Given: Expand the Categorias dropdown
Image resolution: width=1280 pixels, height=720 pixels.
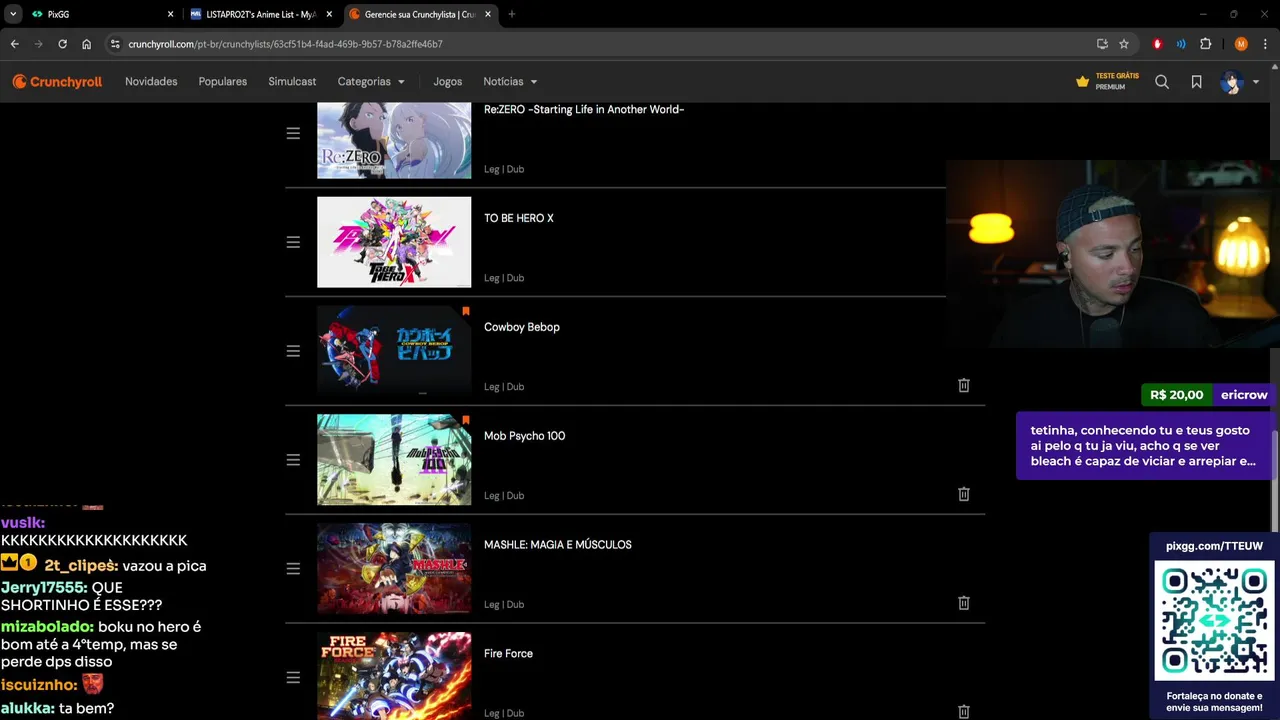Looking at the screenshot, I should coord(371,82).
